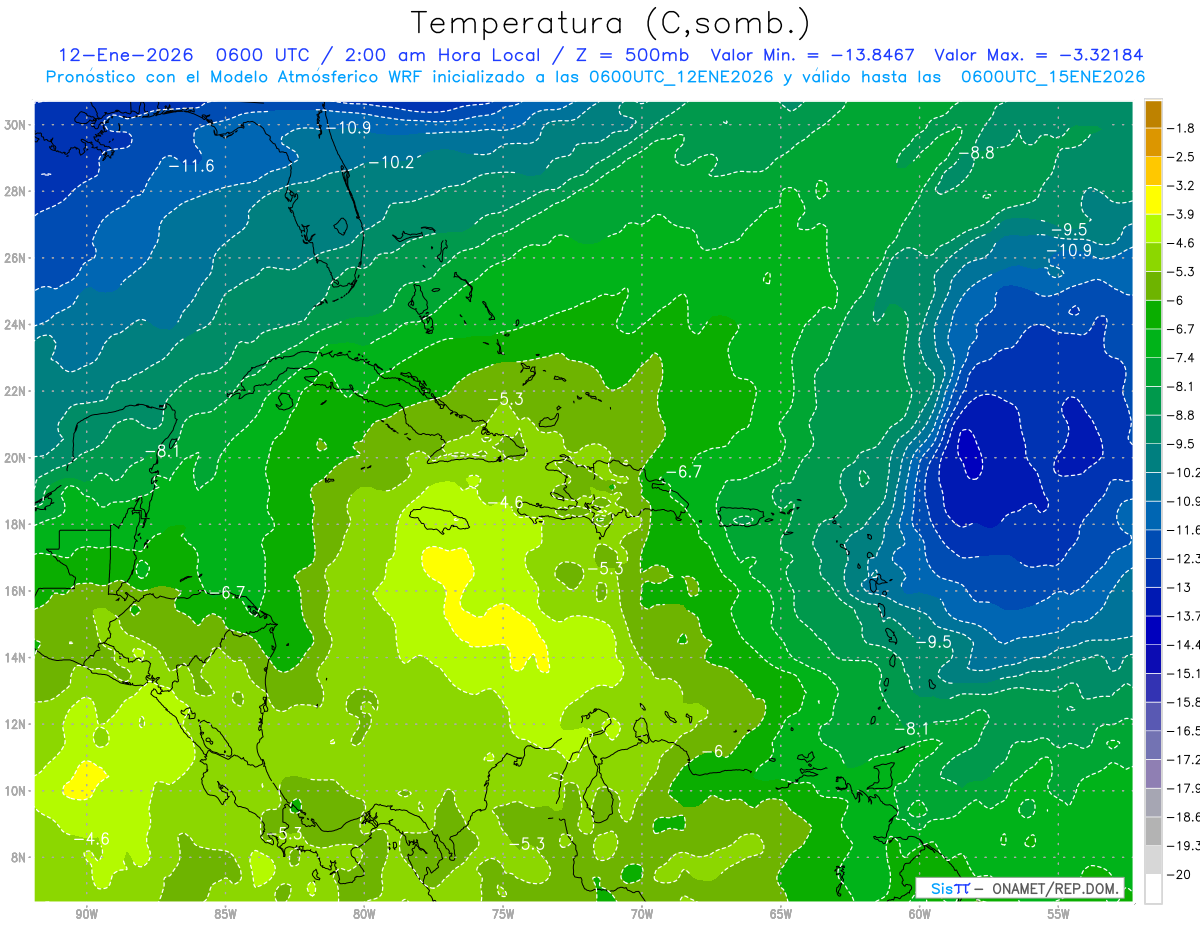Click the -8.8 contour label on the map

(x=976, y=153)
